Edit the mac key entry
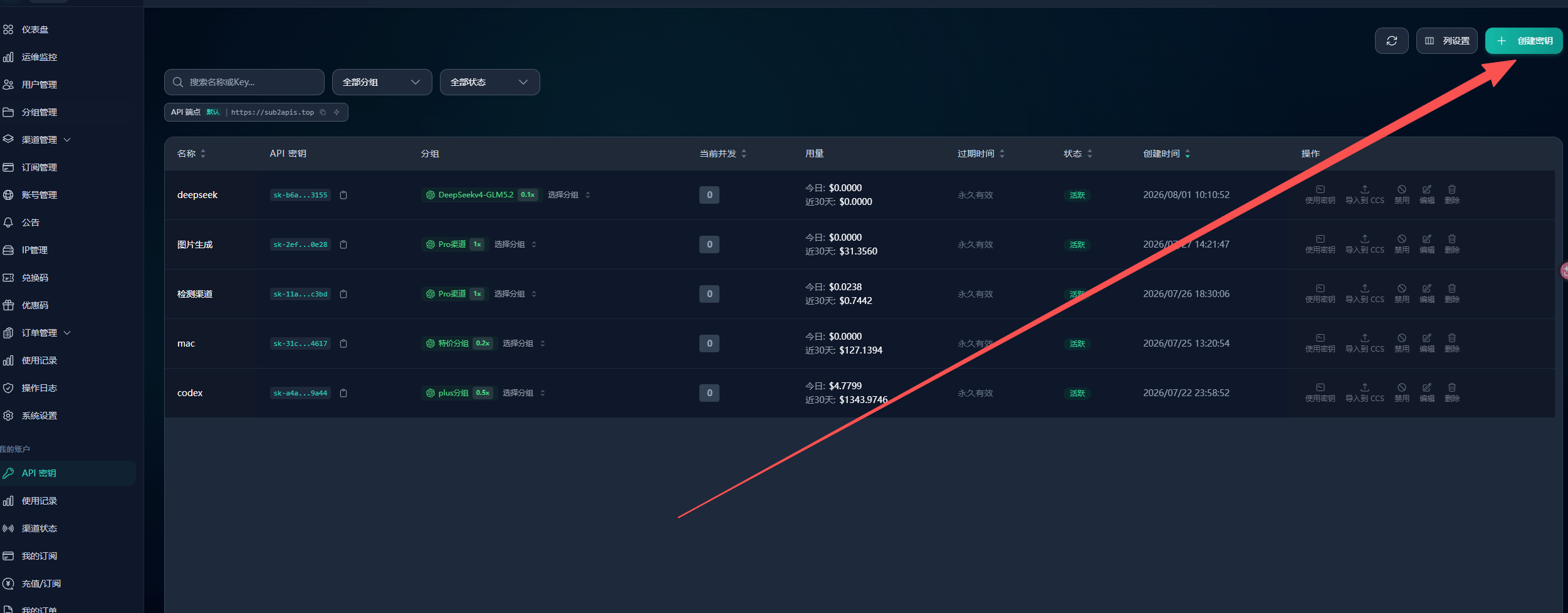This screenshot has height=613, width=1568. coord(1427,343)
